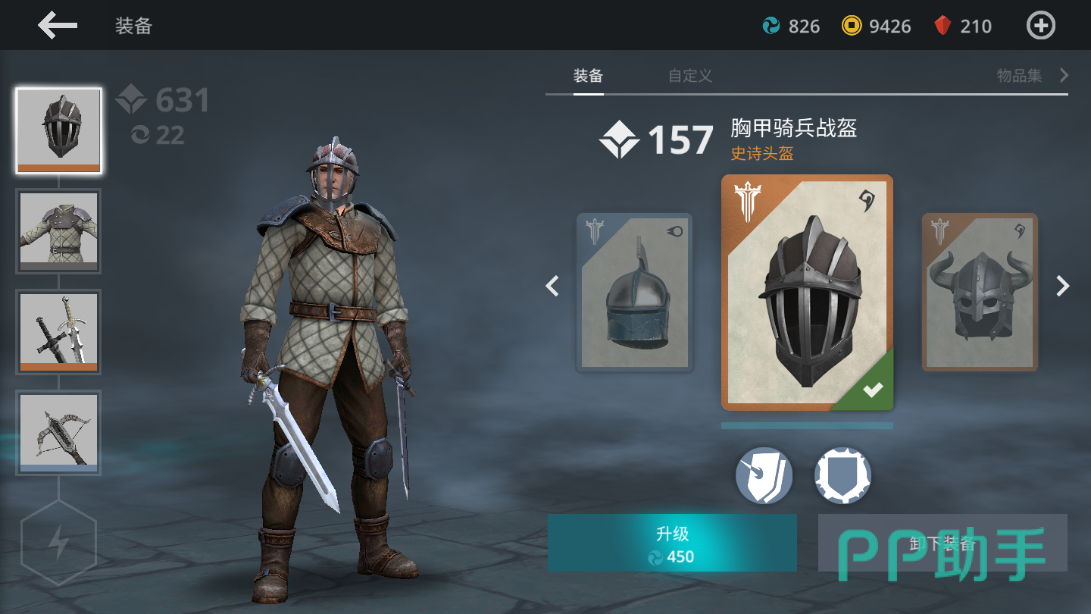Open the crossbow ranged weapon slot
This screenshot has height=614, width=1091.
(58, 433)
